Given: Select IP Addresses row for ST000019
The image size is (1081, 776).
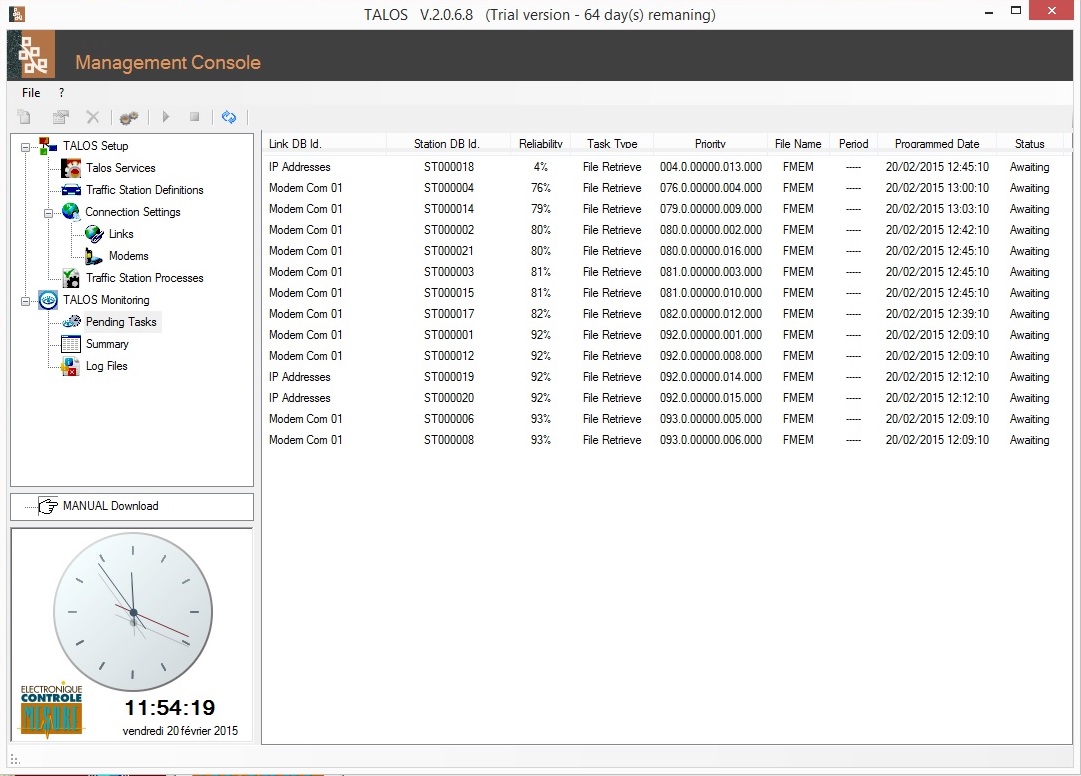Looking at the screenshot, I should [665, 377].
